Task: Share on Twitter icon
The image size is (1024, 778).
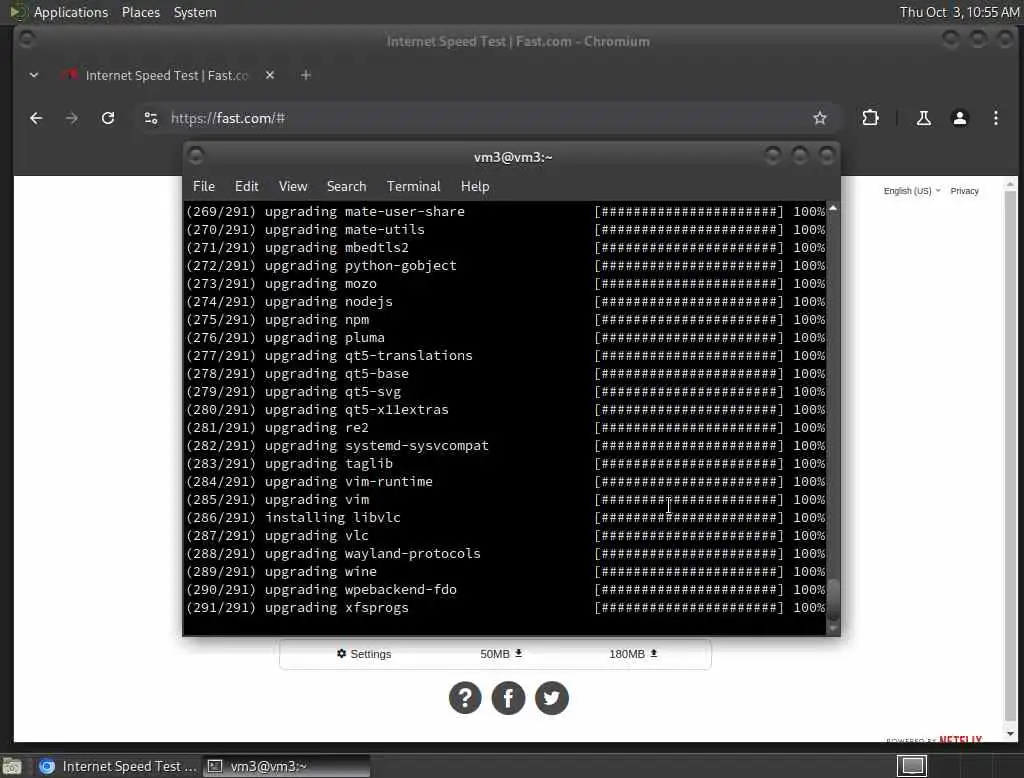Action: [552, 698]
